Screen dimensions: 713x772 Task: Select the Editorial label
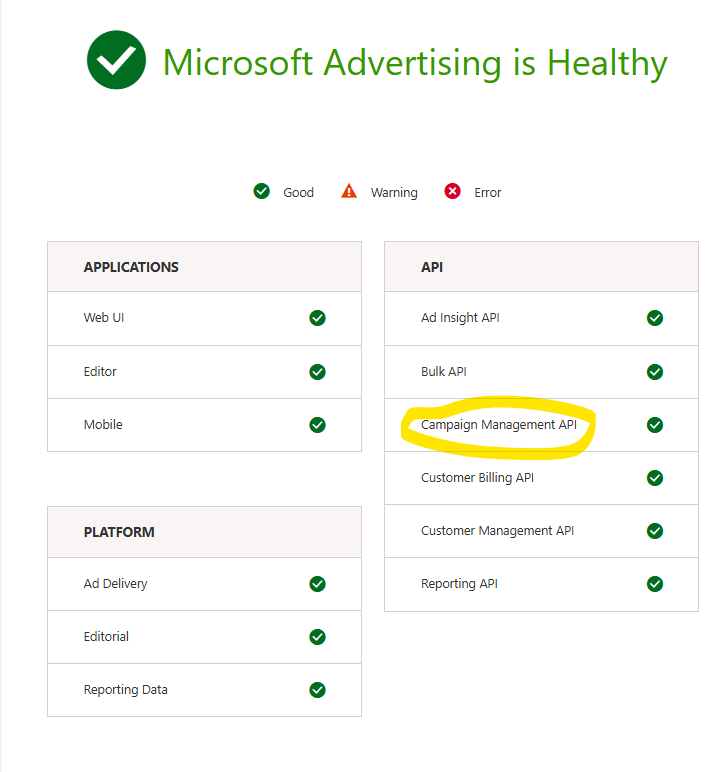(106, 637)
